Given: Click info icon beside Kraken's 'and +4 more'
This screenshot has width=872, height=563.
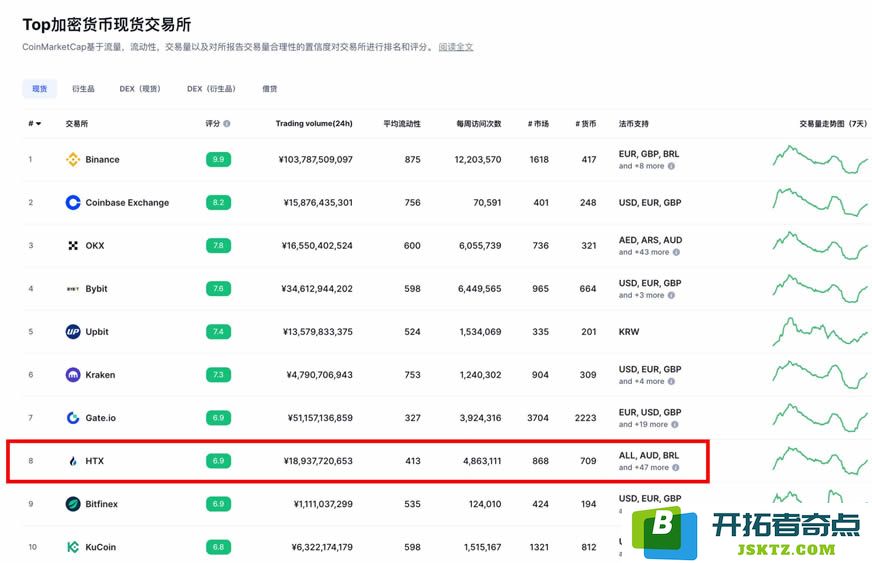Looking at the screenshot, I should click(x=671, y=381).
